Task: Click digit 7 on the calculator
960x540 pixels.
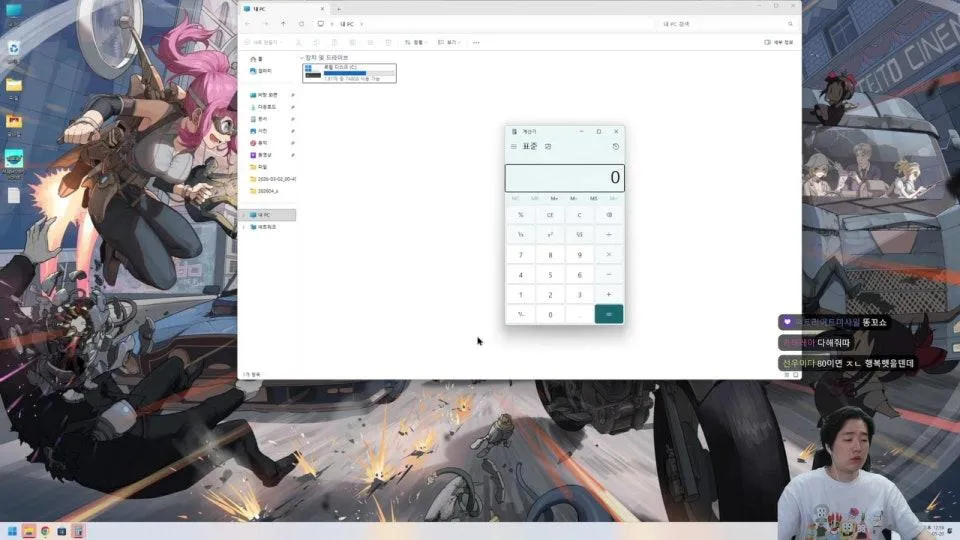Action: tap(520, 255)
